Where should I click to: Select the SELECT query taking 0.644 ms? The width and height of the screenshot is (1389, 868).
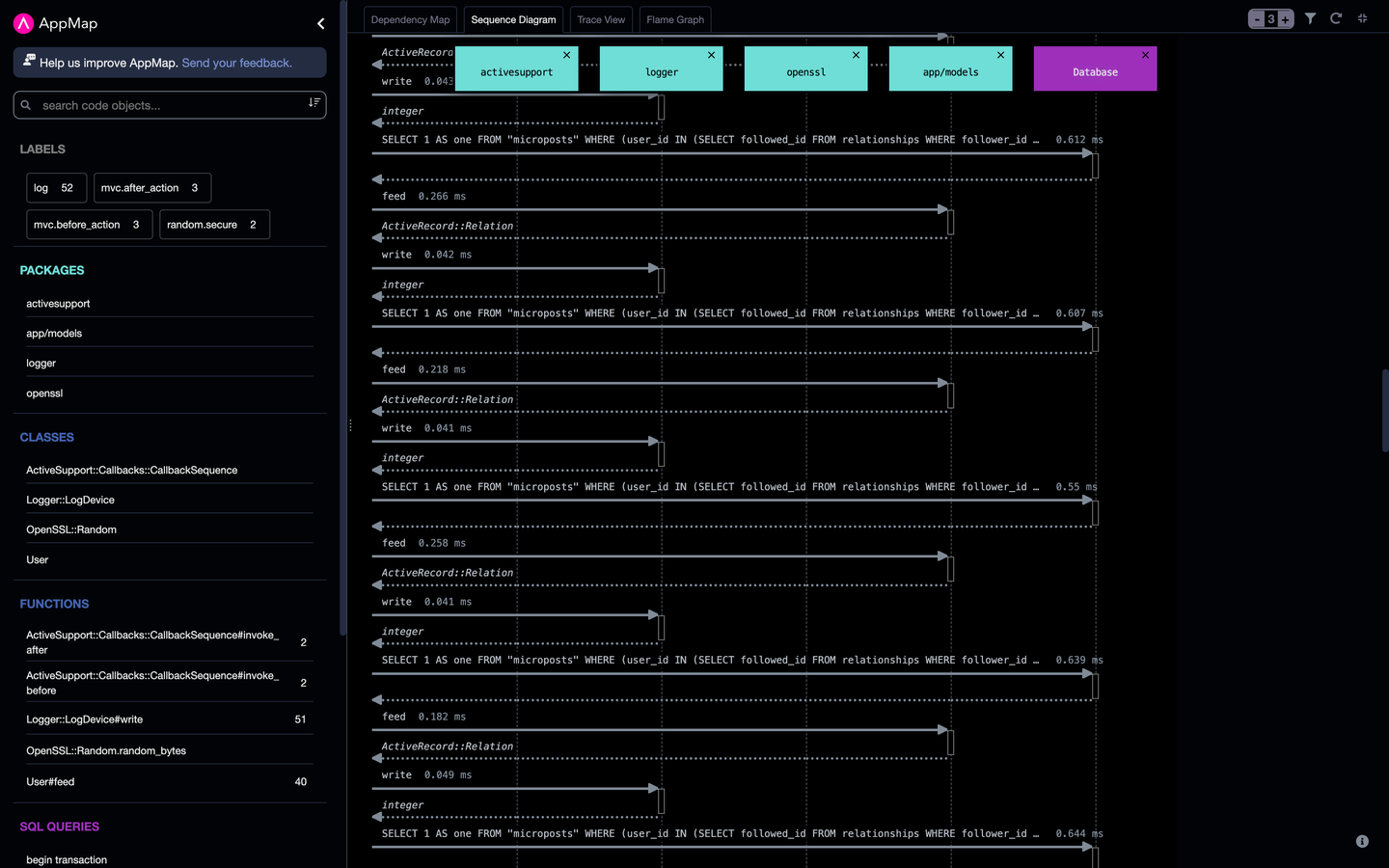742,834
